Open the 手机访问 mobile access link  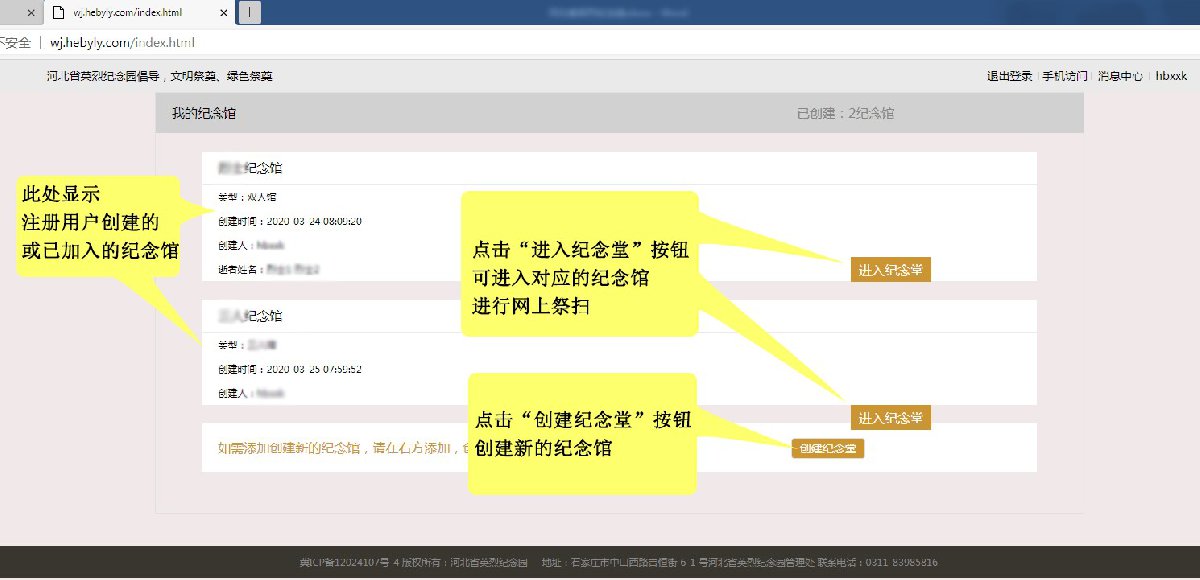point(1064,76)
